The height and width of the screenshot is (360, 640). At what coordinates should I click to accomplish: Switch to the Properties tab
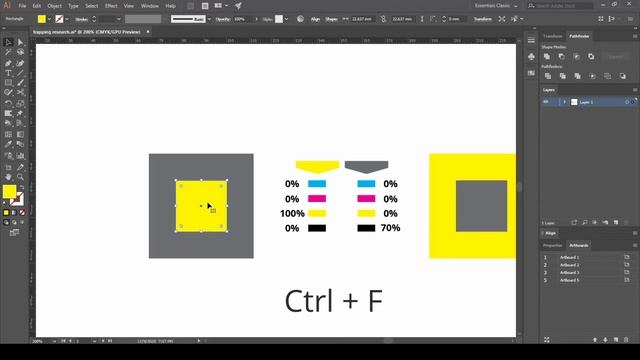pos(552,246)
